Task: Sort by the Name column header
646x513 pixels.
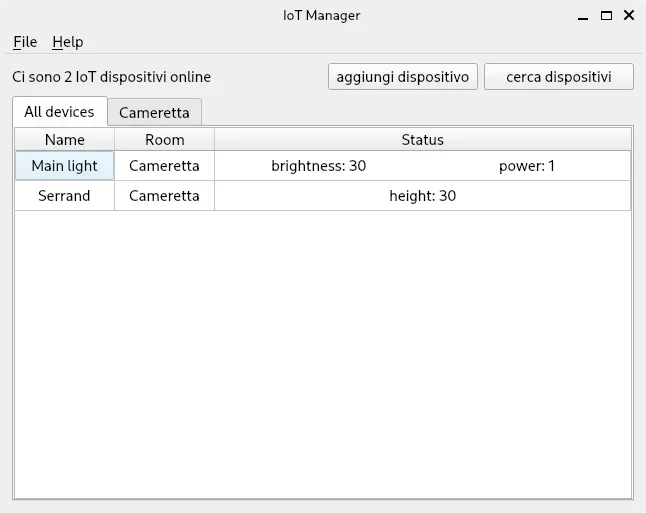Action: [65, 140]
